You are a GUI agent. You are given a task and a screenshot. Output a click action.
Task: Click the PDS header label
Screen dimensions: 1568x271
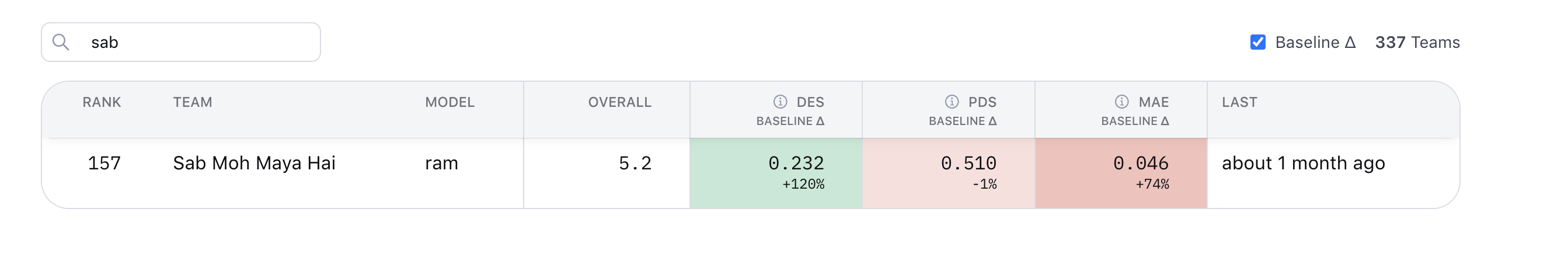[x=982, y=102]
